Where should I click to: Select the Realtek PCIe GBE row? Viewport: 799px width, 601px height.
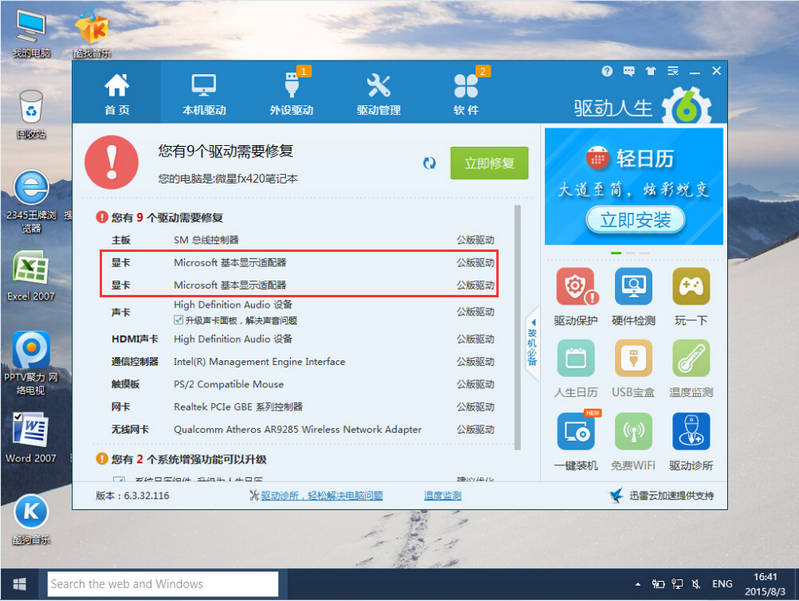(303, 407)
